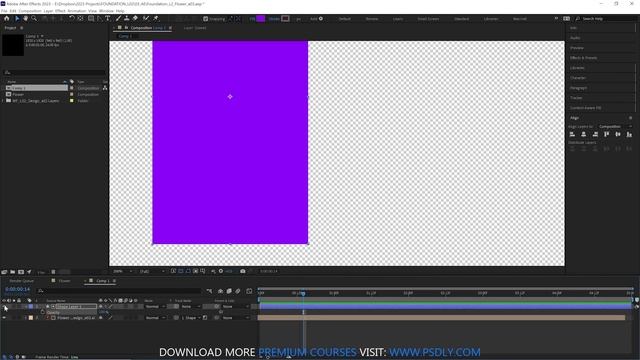Open the Effects & Presets panel
The image size is (640, 360).
coord(583,58)
